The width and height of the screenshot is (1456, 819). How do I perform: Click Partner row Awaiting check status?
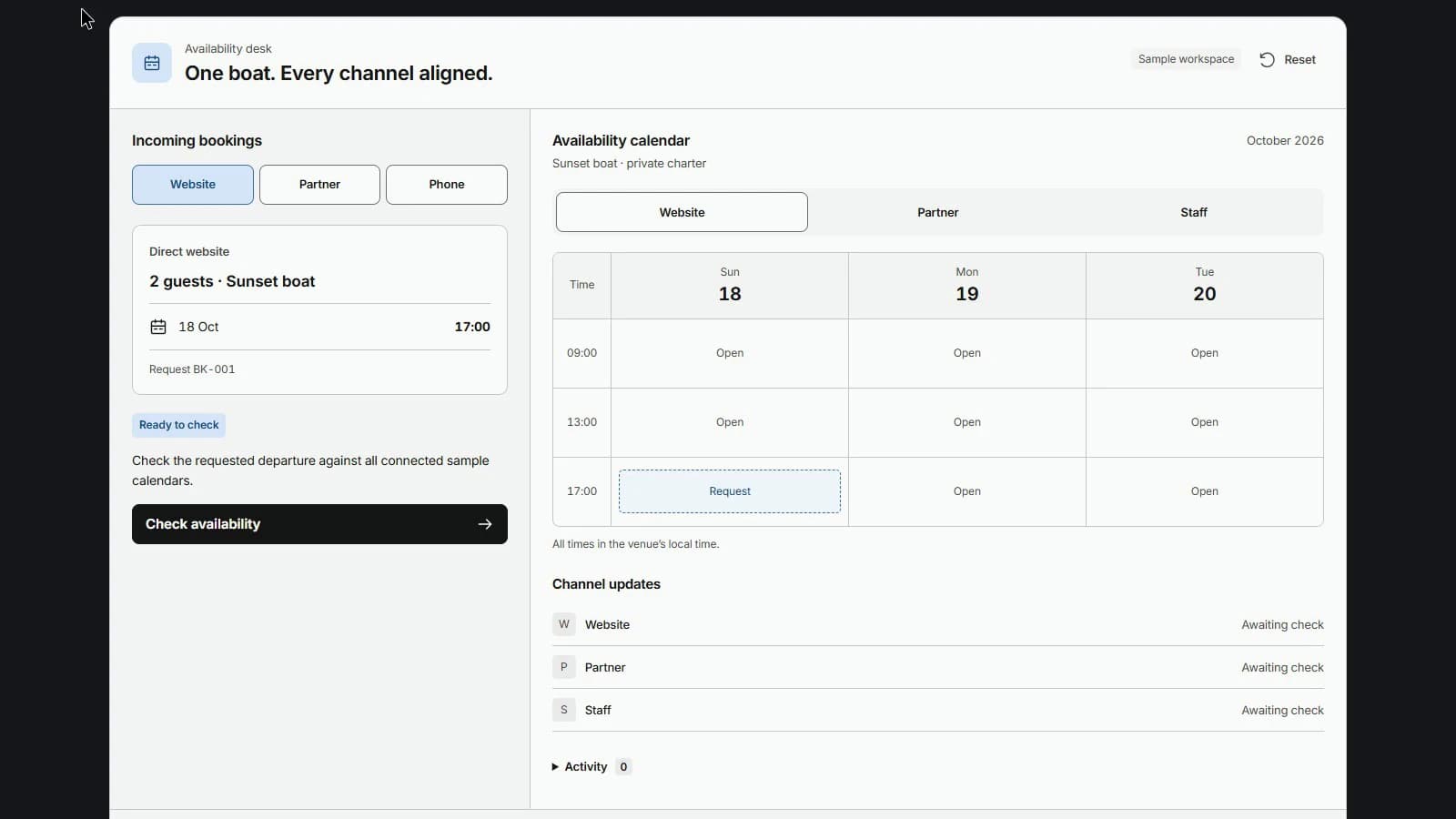1282,668
